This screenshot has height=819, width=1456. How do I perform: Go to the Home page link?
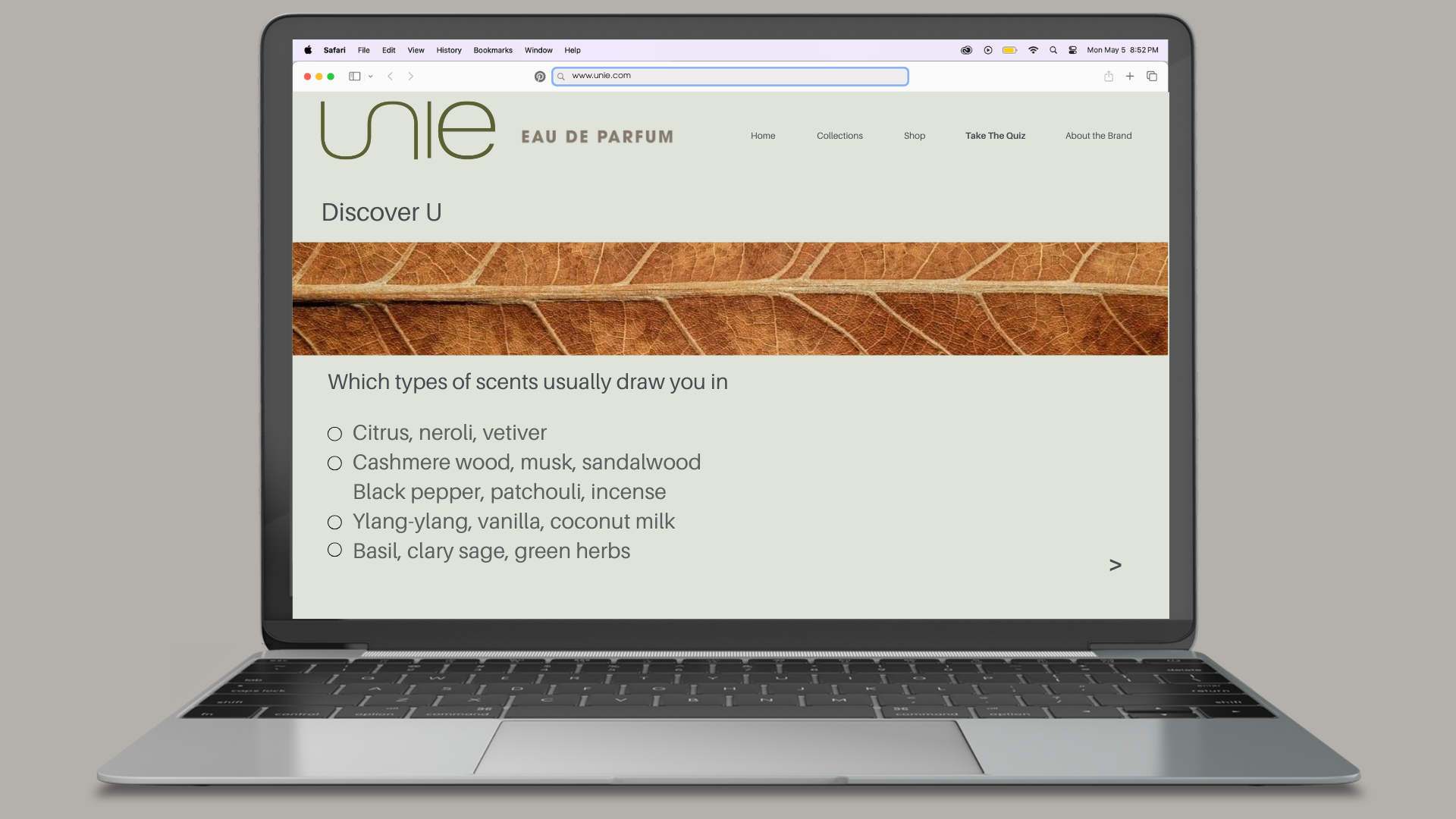pyautogui.click(x=763, y=136)
